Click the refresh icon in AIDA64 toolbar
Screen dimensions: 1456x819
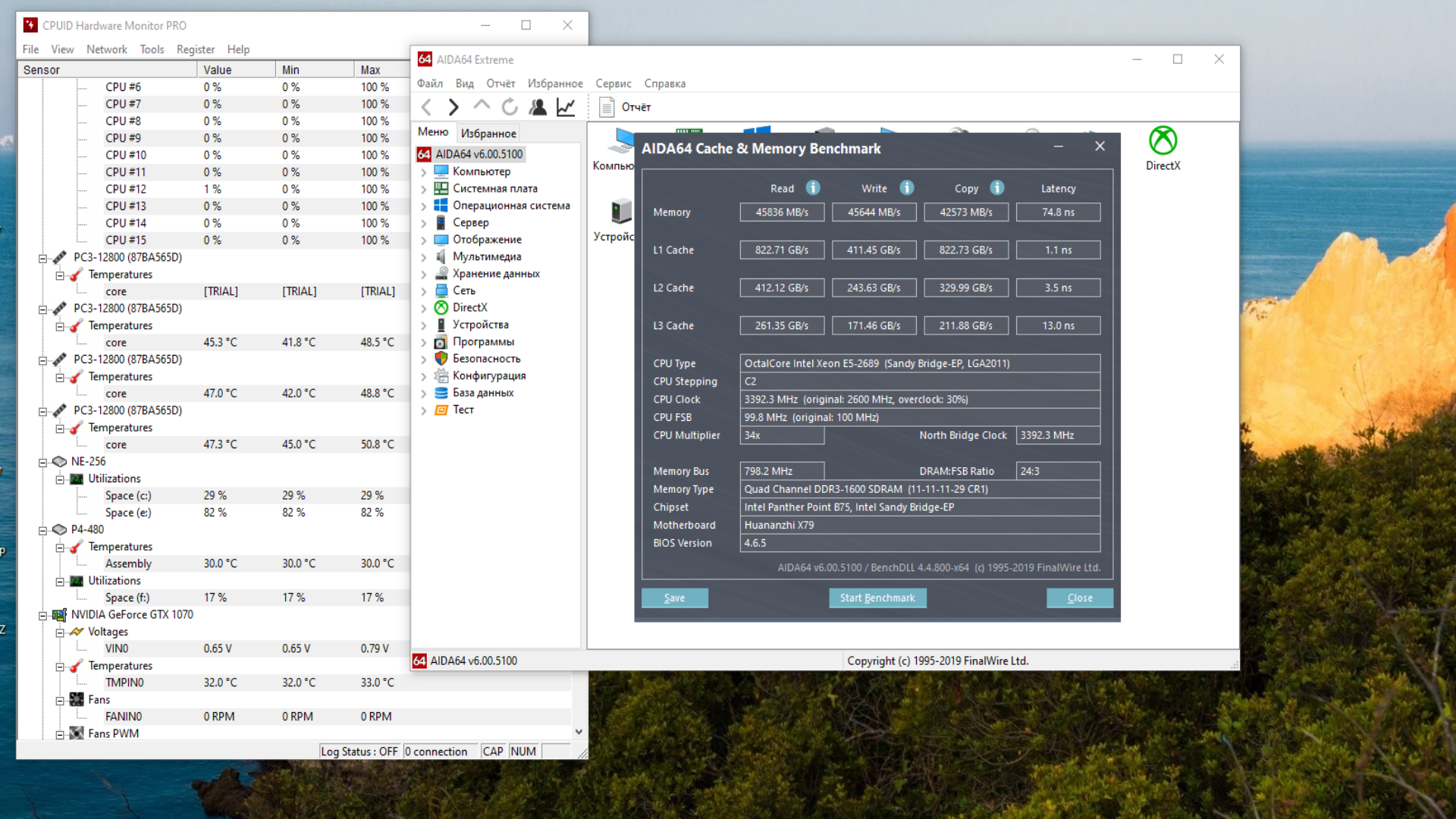(x=510, y=107)
